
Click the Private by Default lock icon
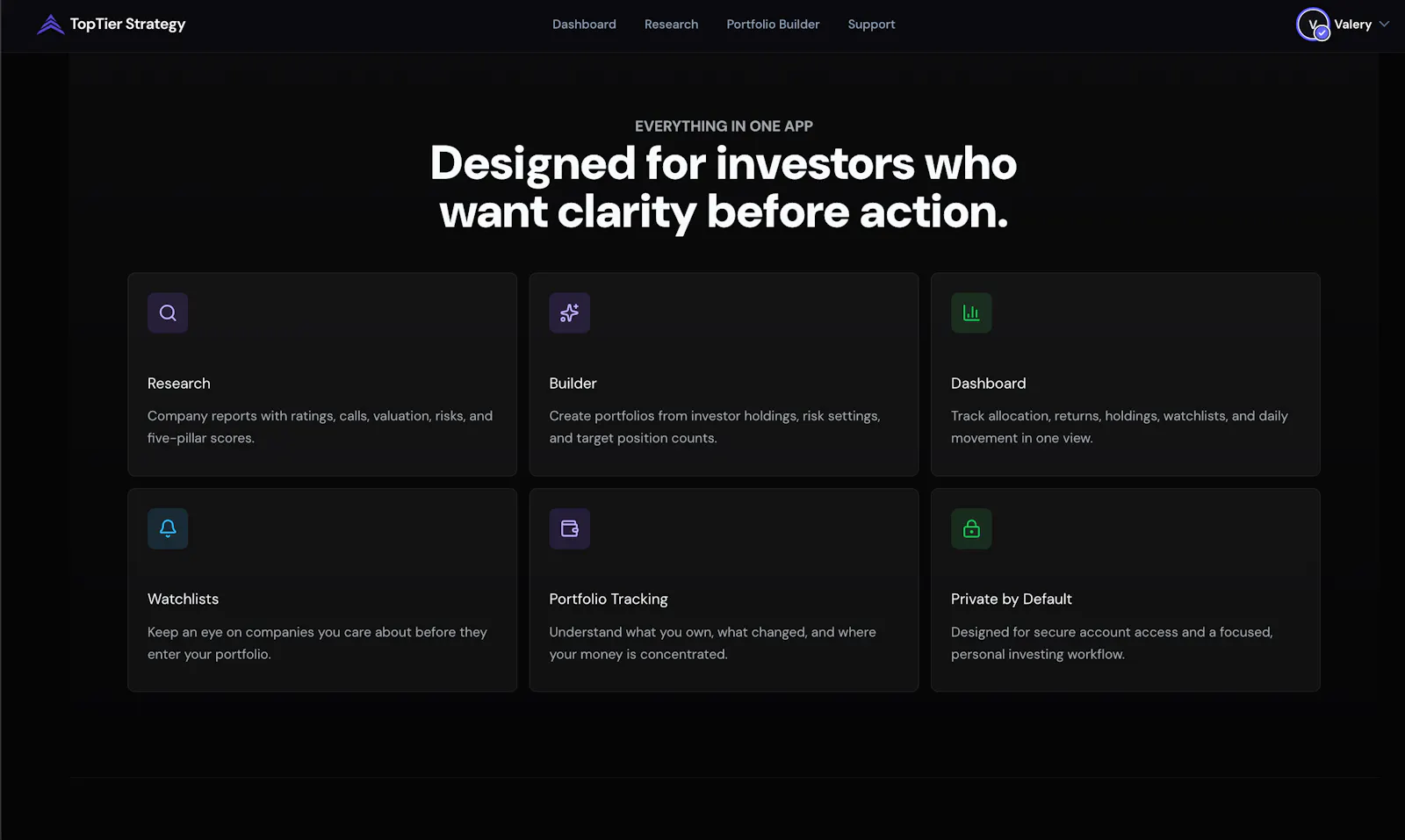[x=971, y=528]
